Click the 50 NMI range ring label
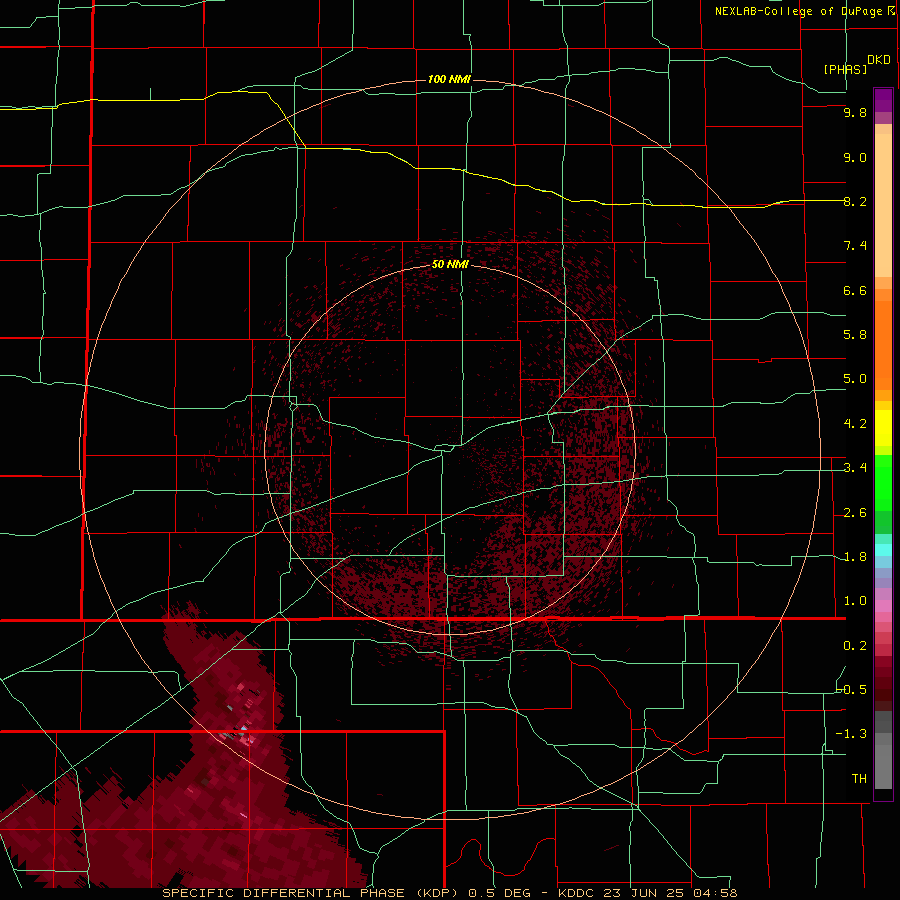 coord(450,265)
